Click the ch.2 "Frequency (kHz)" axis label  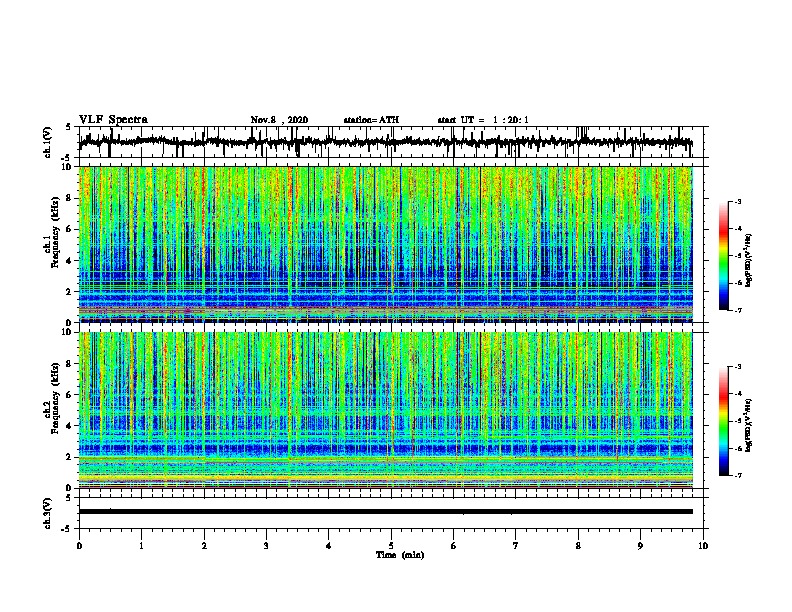point(55,398)
